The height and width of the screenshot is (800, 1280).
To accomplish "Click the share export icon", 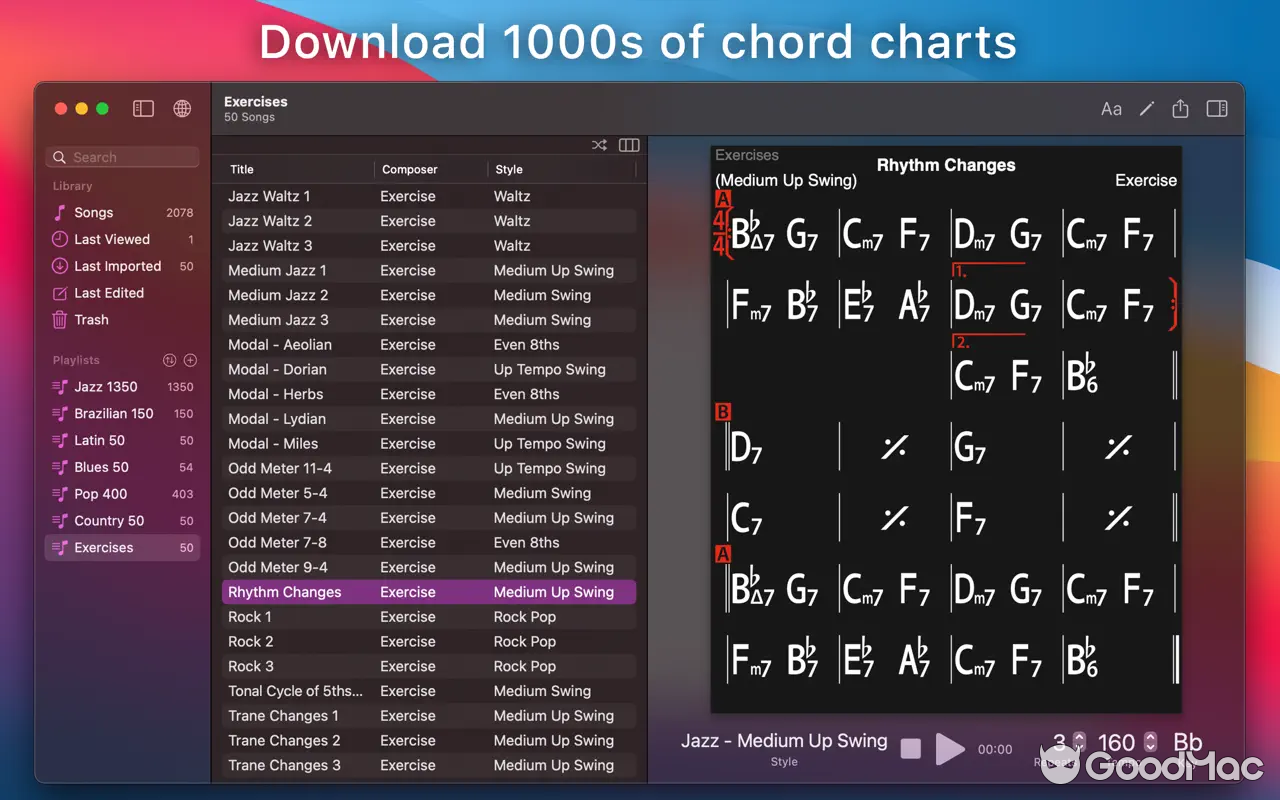I will click(1180, 109).
